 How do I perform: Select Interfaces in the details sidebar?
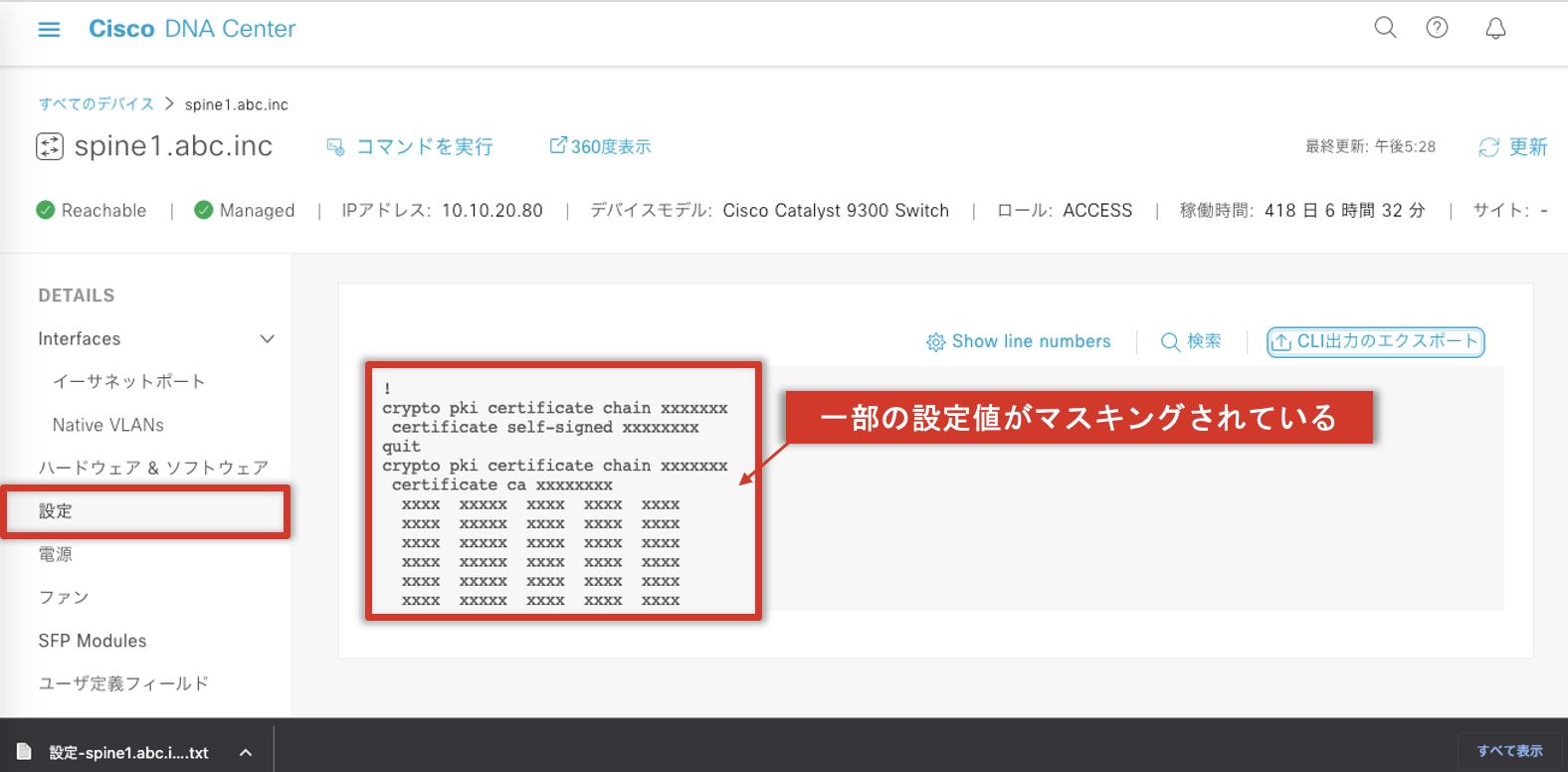[x=80, y=339]
